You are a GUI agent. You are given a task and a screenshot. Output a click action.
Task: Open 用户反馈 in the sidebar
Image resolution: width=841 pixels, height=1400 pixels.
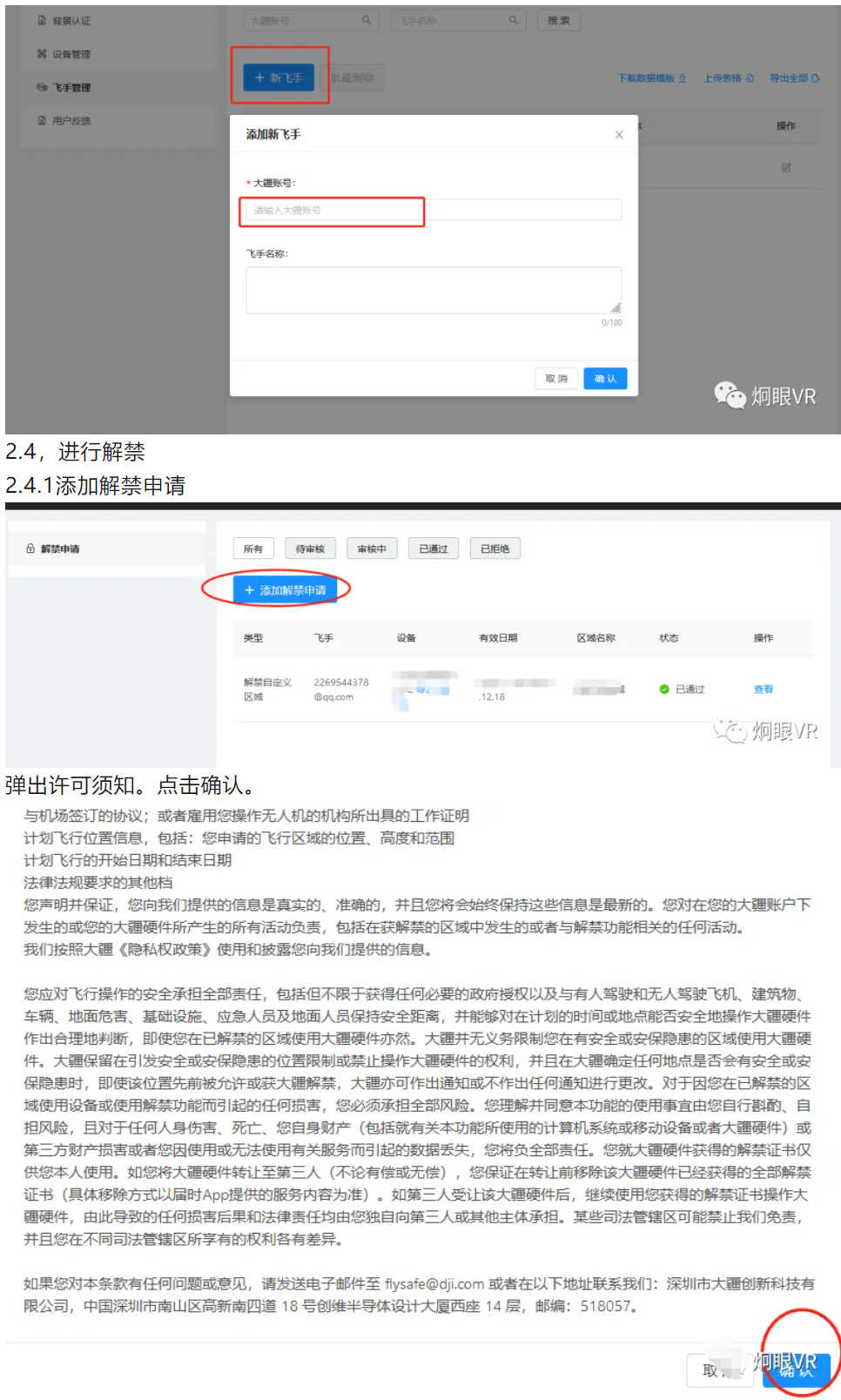coord(71,121)
